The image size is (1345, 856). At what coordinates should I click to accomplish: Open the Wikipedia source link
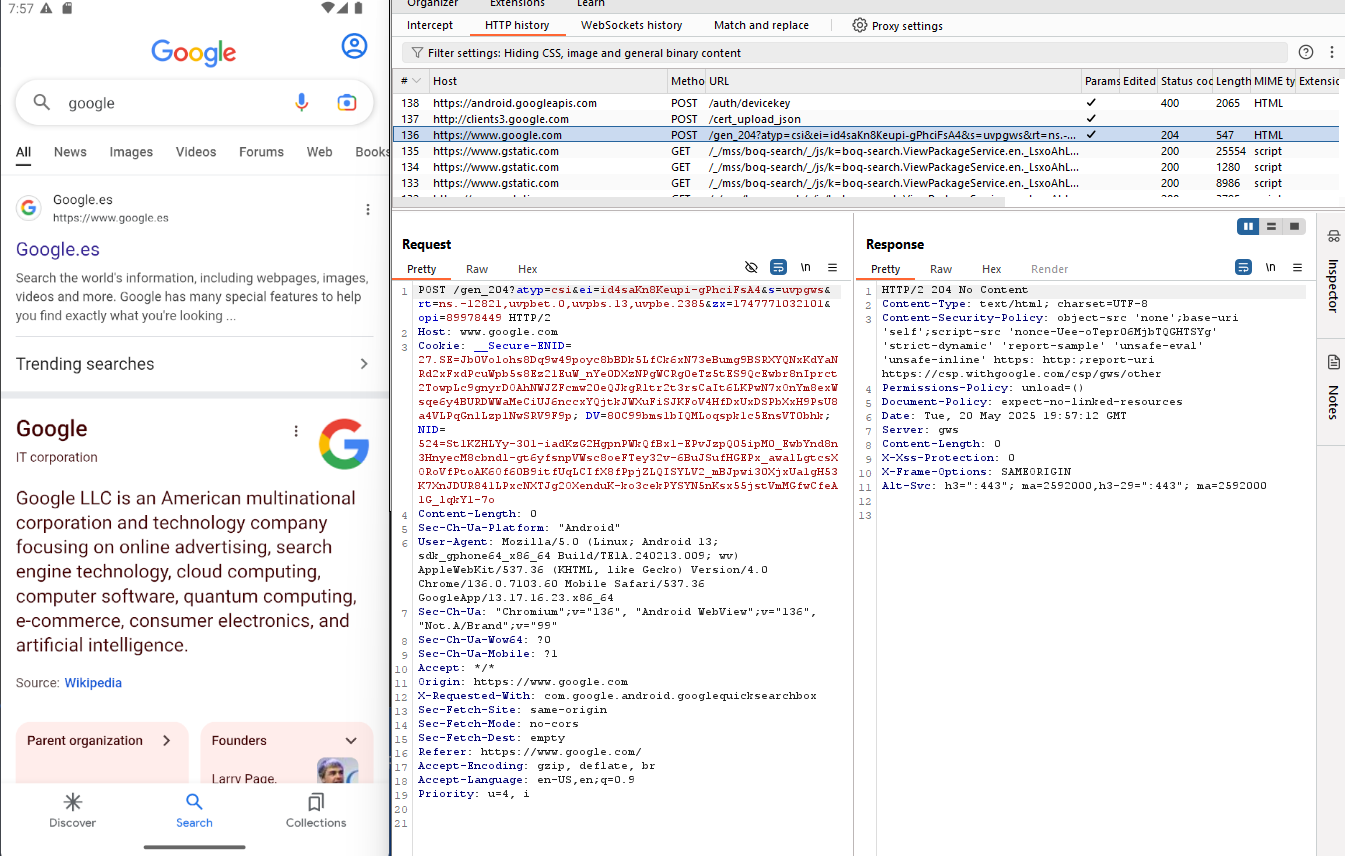point(93,682)
